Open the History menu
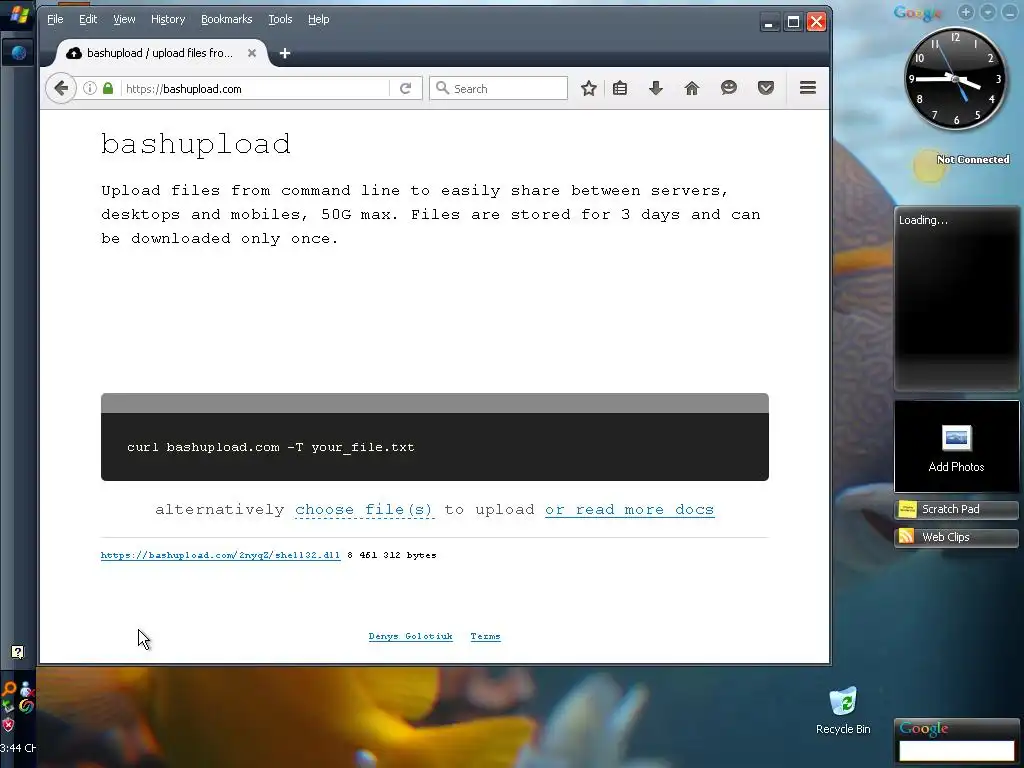 [x=168, y=19]
